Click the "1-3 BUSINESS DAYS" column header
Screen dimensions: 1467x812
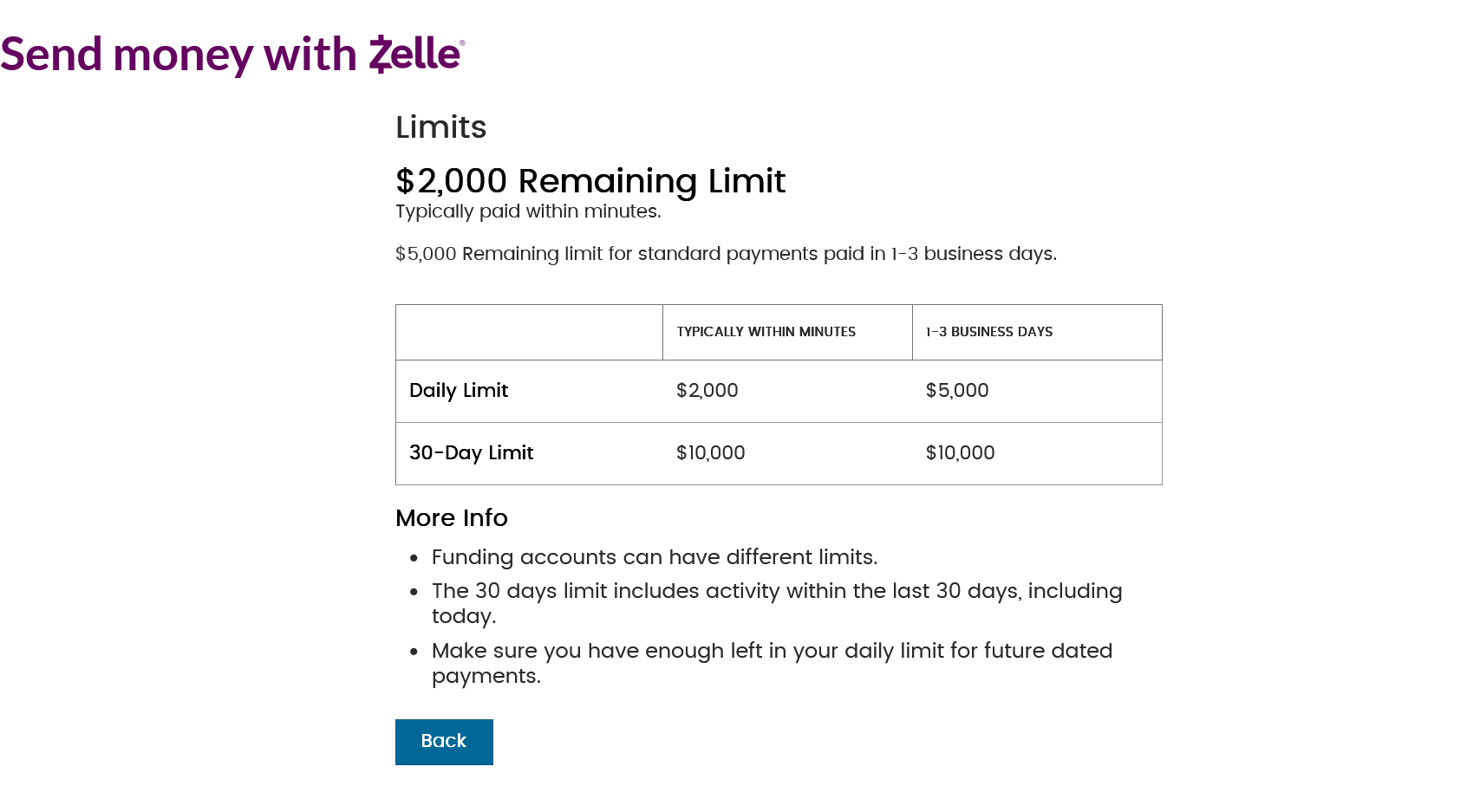pyautogui.click(x=988, y=332)
